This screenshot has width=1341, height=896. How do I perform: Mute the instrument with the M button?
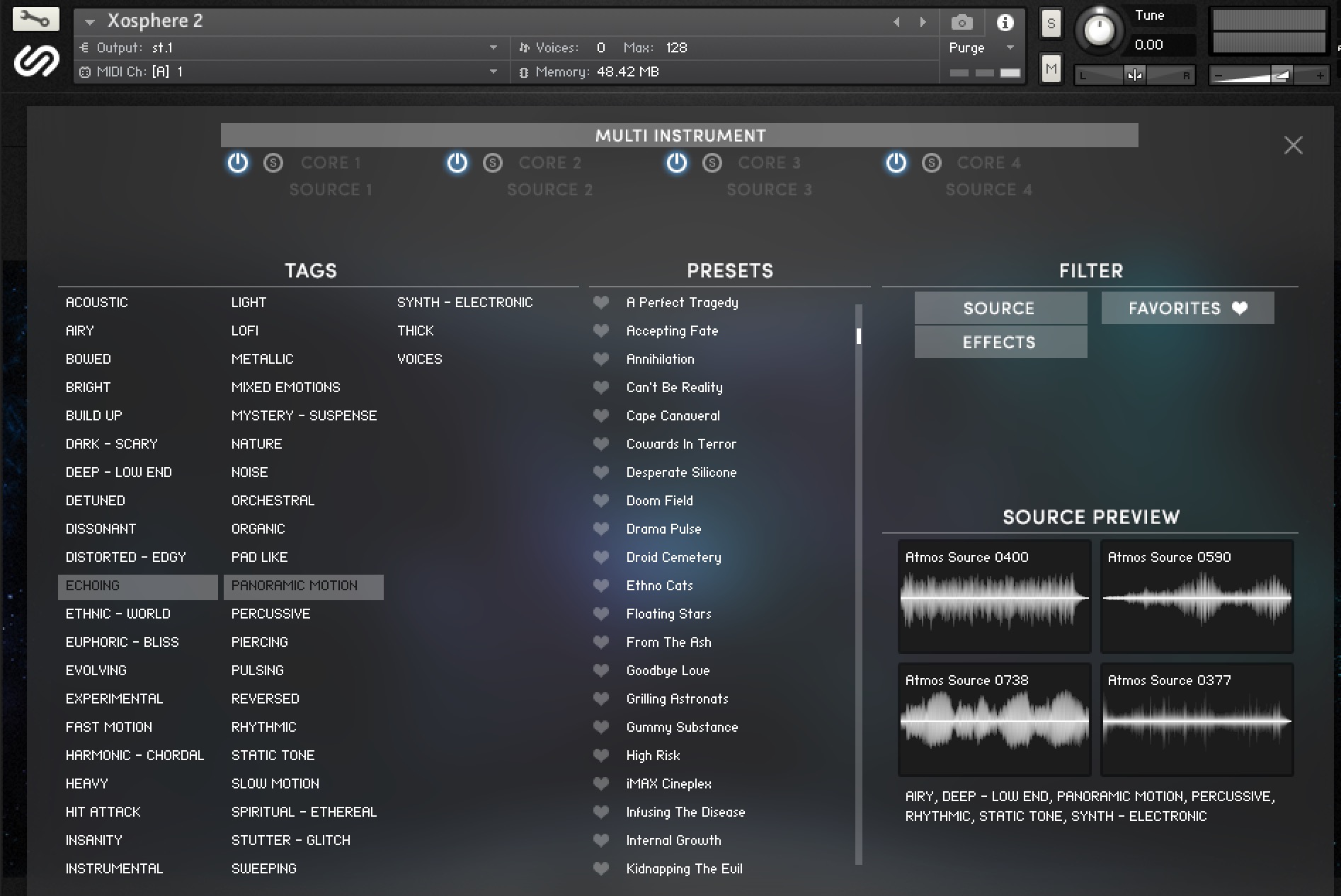point(1051,69)
